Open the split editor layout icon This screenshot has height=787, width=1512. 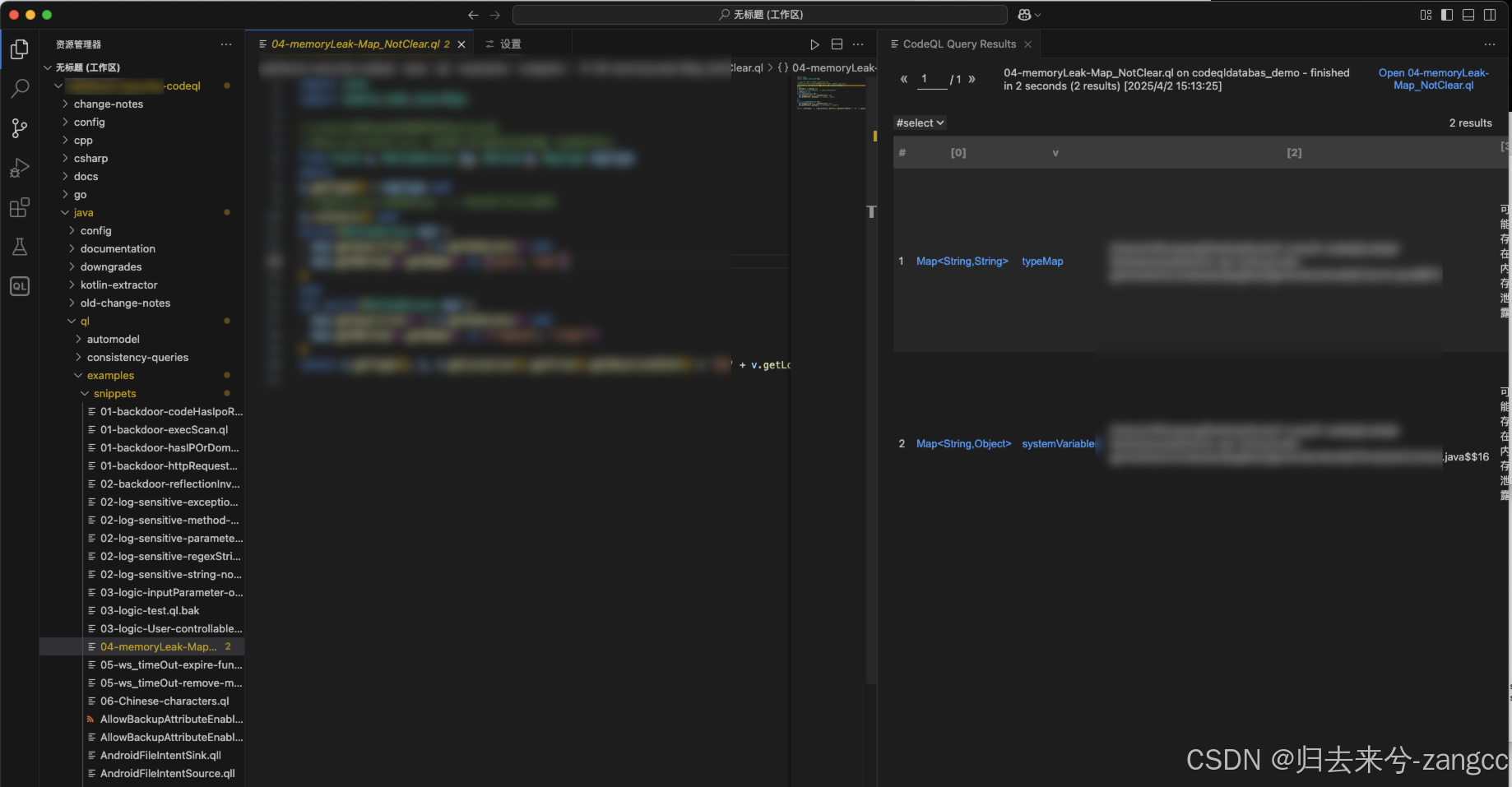(837, 44)
